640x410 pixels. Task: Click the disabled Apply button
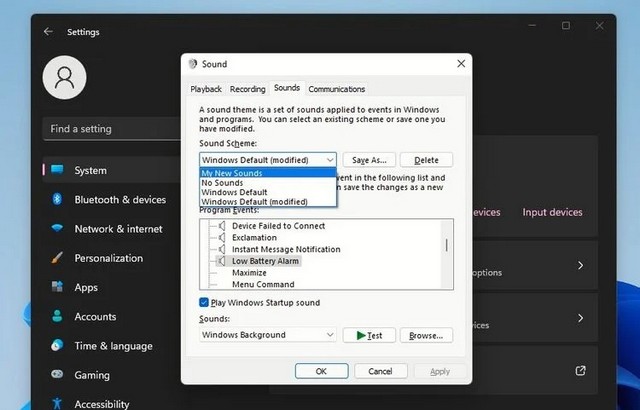coord(440,371)
